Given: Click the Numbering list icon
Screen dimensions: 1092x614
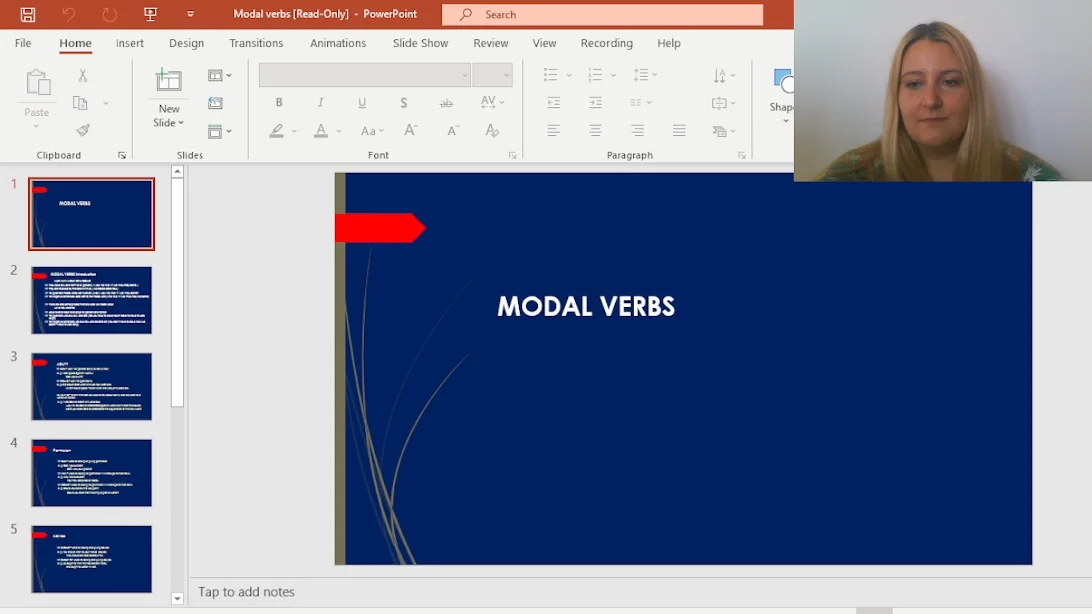Looking at the screenshot, I should (x=595, y=74).
